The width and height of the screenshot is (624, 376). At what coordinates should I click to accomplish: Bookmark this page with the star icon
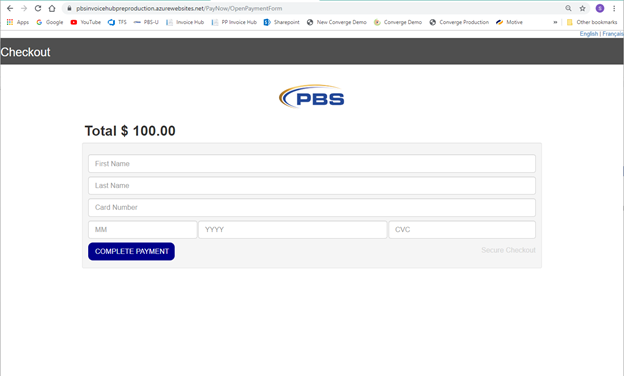click(583, 8)
